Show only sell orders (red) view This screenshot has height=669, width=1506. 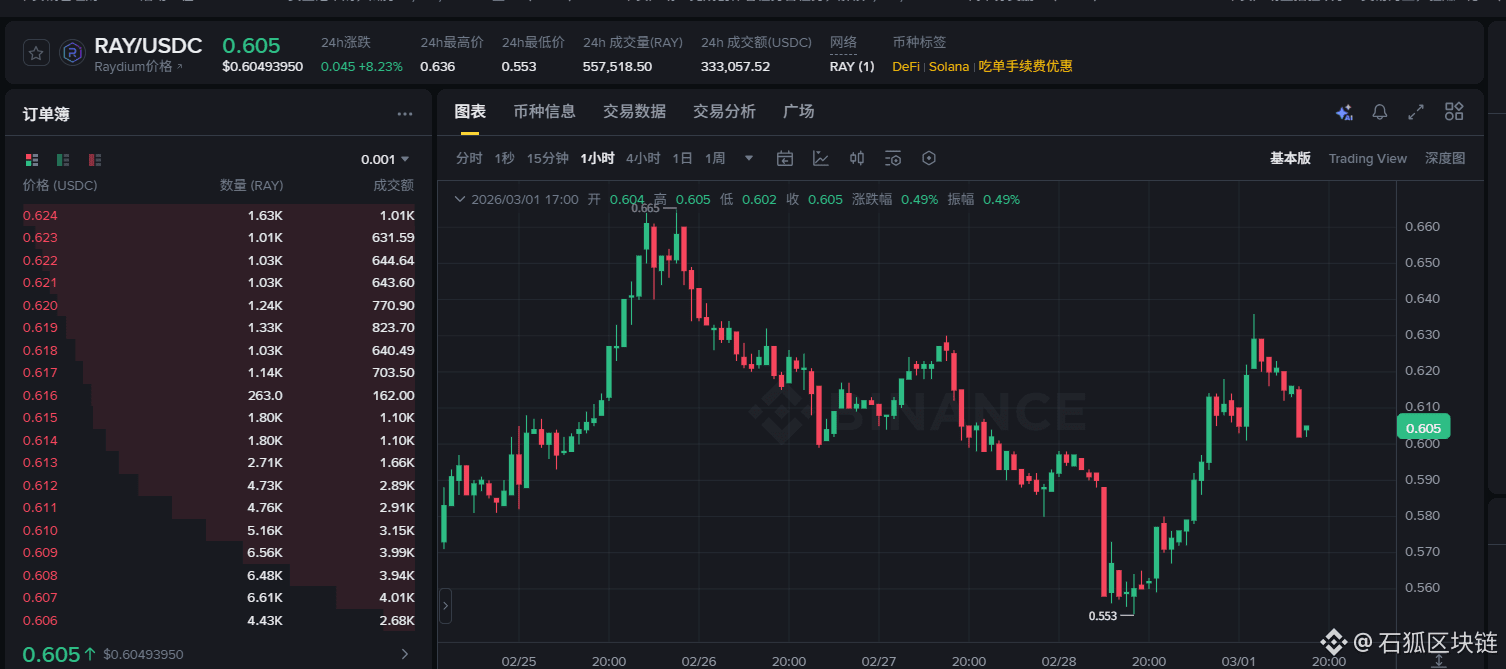(x=95, y=159)
